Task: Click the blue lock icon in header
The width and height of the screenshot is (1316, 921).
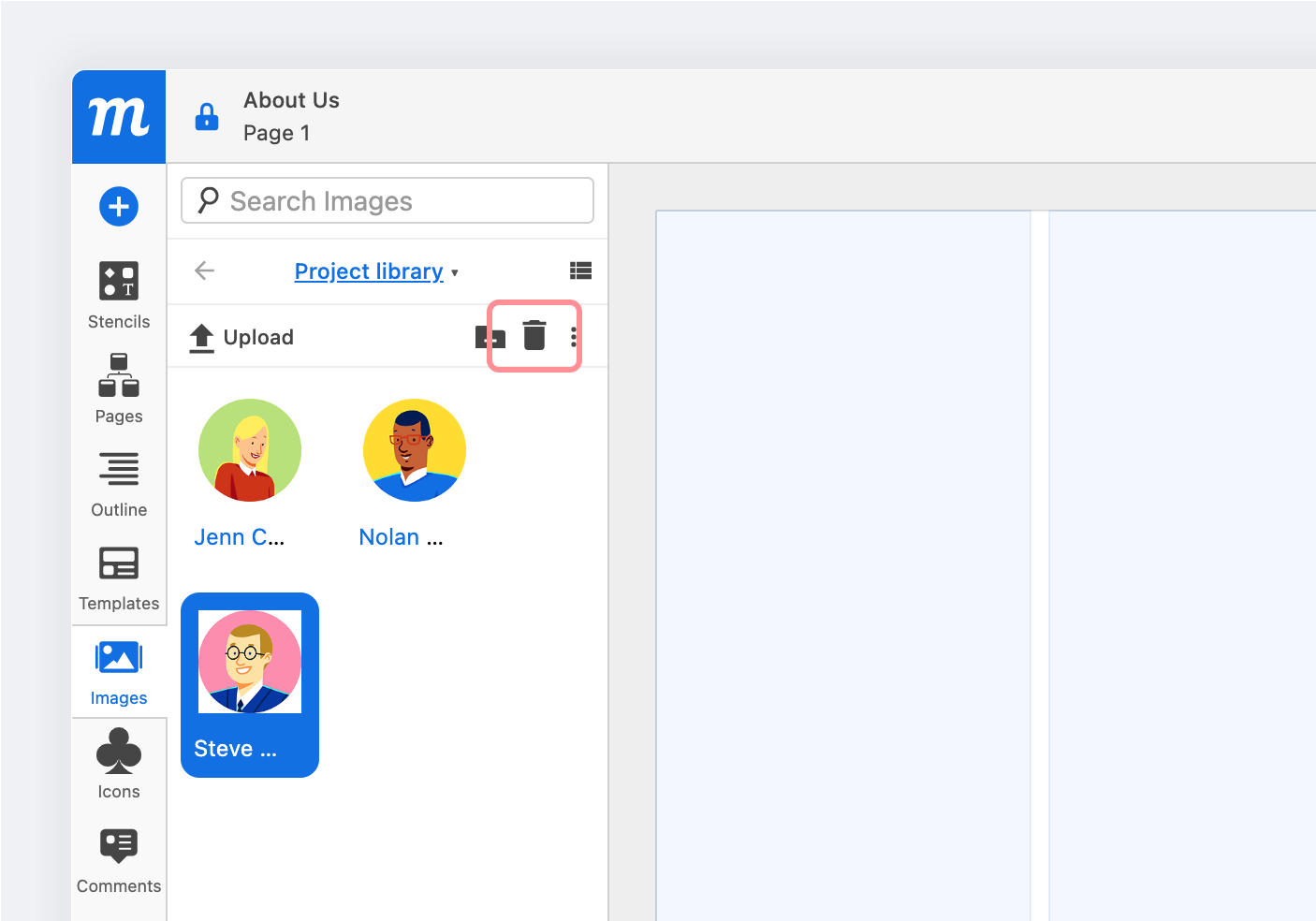Action: 207,117
